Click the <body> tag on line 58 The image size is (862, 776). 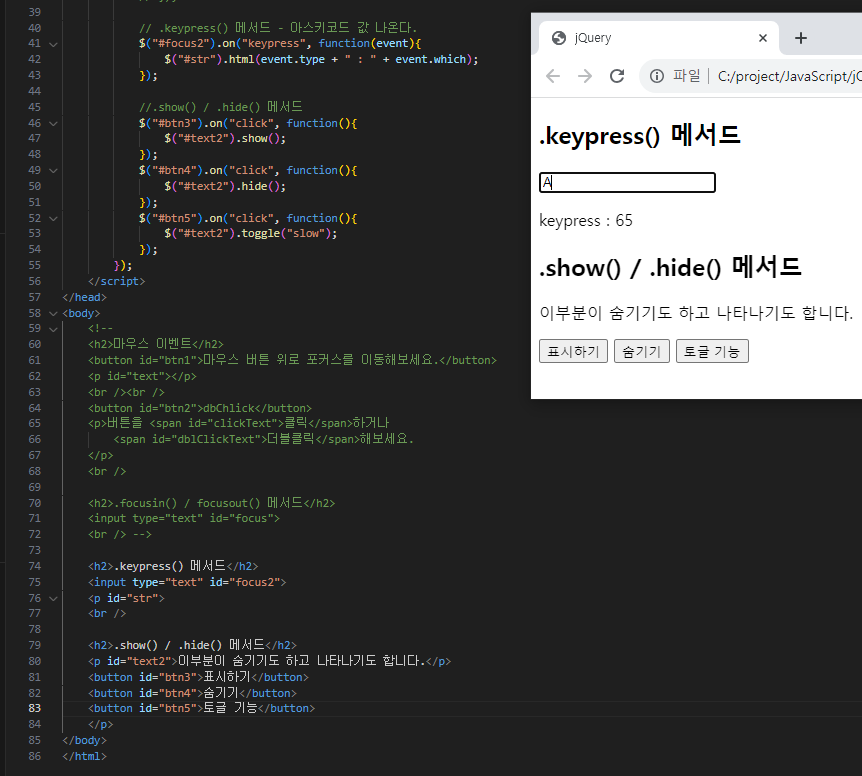point(81,313)
